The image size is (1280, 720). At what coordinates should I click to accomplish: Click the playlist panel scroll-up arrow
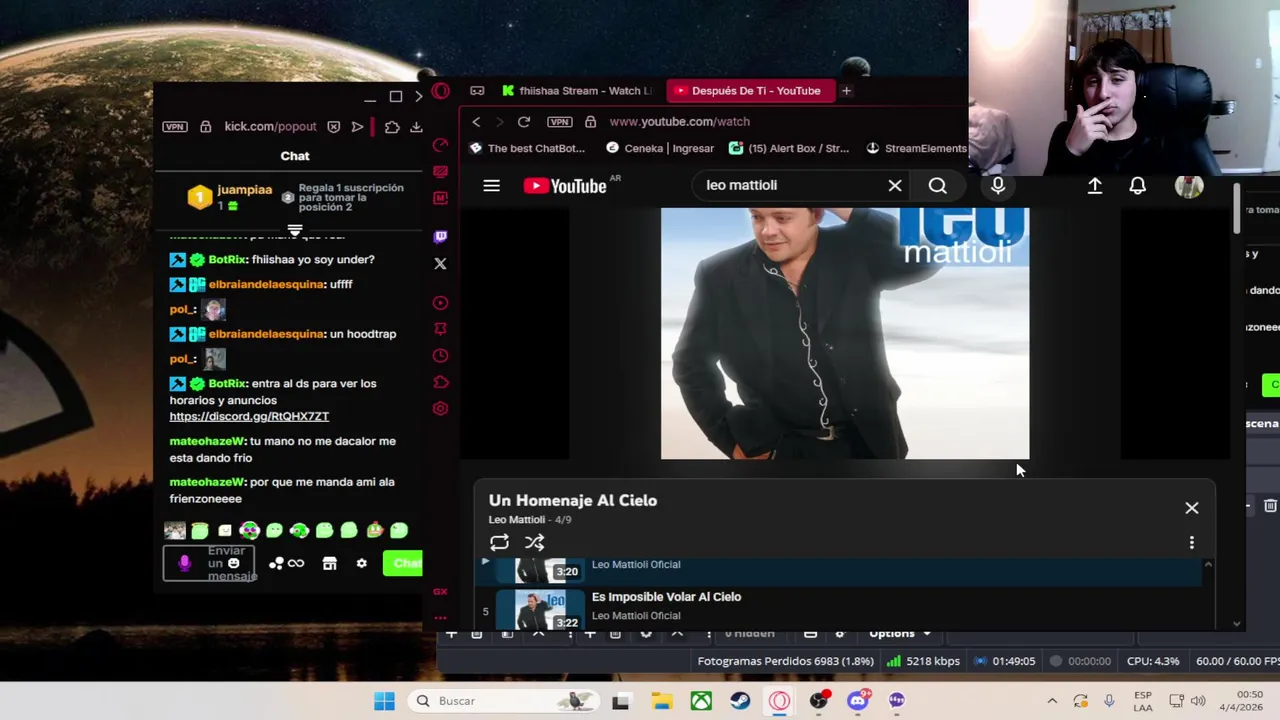coord(1208,566)
